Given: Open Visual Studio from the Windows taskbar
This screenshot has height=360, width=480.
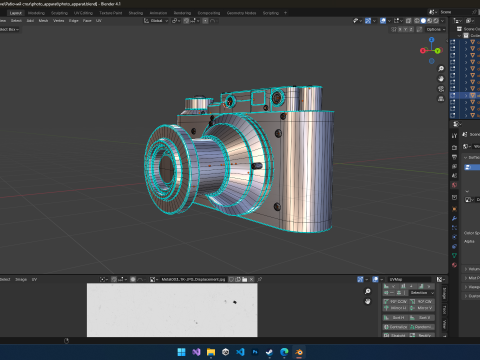Looking at the screenshot, I should click(x=196, y=352).
